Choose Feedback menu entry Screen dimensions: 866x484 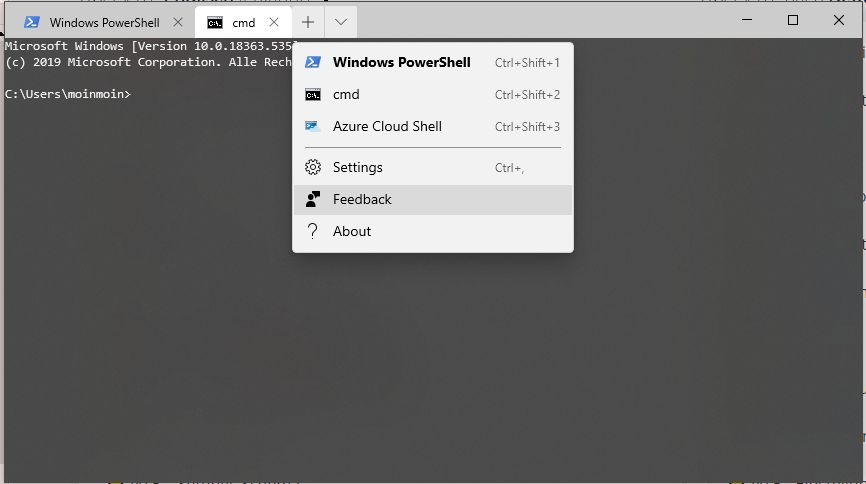tap(432, 199)
